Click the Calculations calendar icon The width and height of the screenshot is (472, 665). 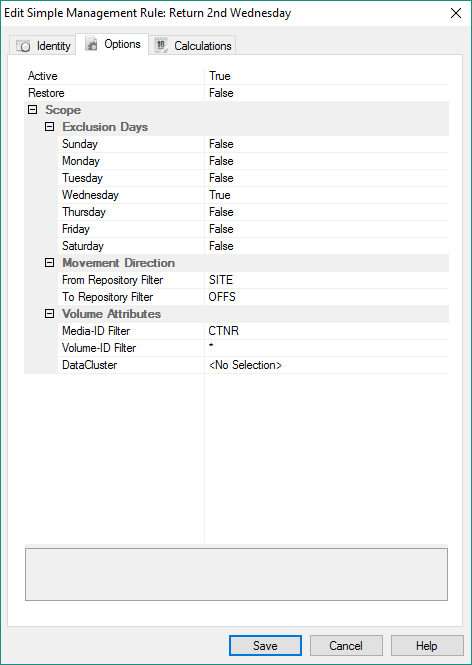pyautogui.click(x=161, y=45)
